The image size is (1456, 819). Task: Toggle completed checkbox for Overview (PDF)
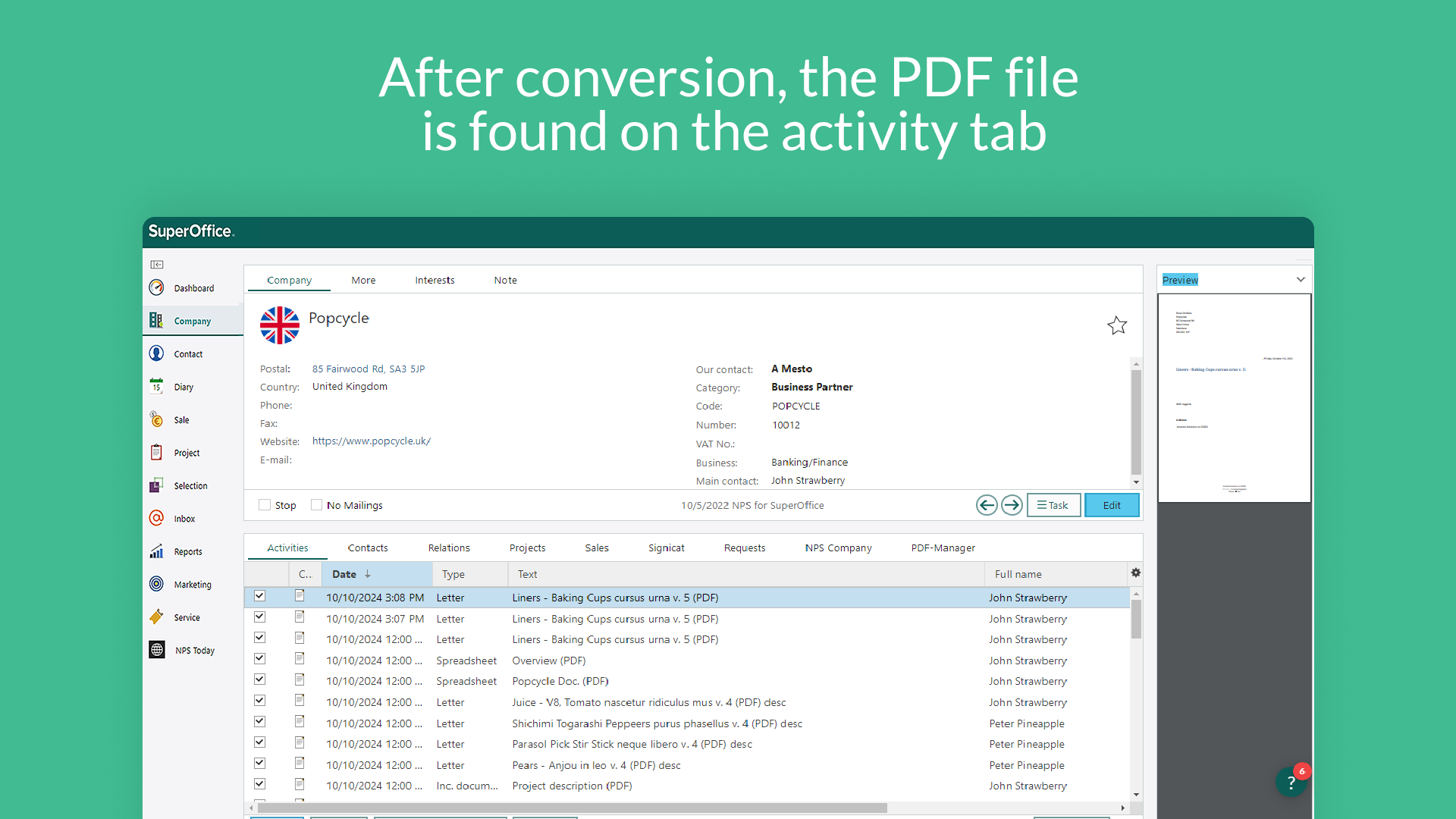point(259,659)
